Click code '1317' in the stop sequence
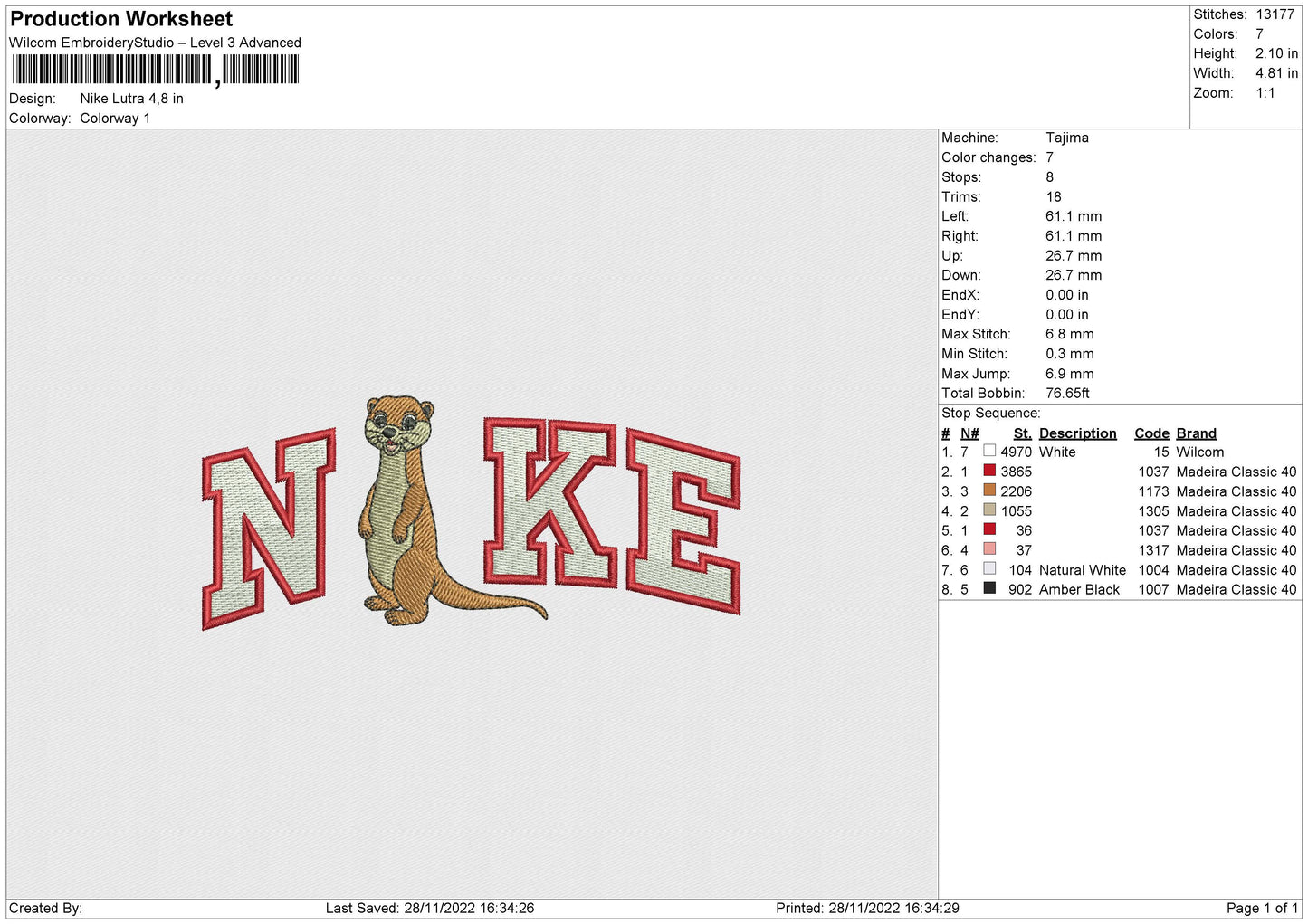Viewport: 1308px width, 924px height. pos(1153,550)
